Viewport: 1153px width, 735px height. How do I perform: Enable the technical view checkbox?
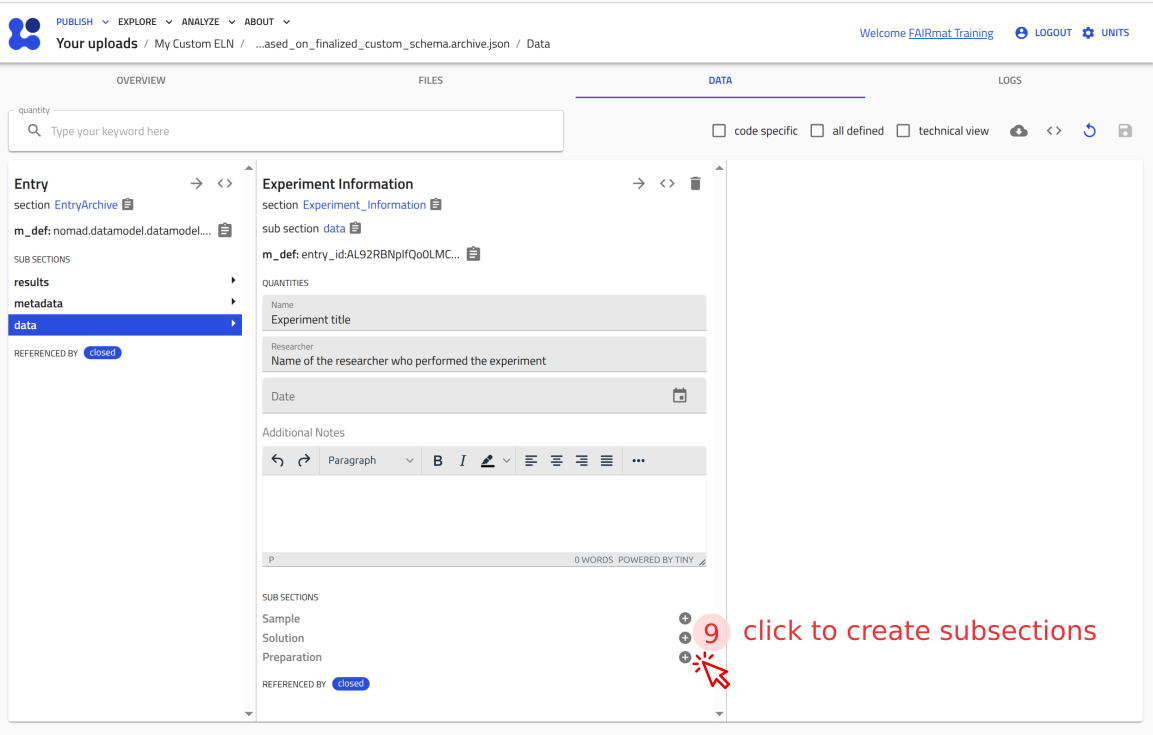903,131
